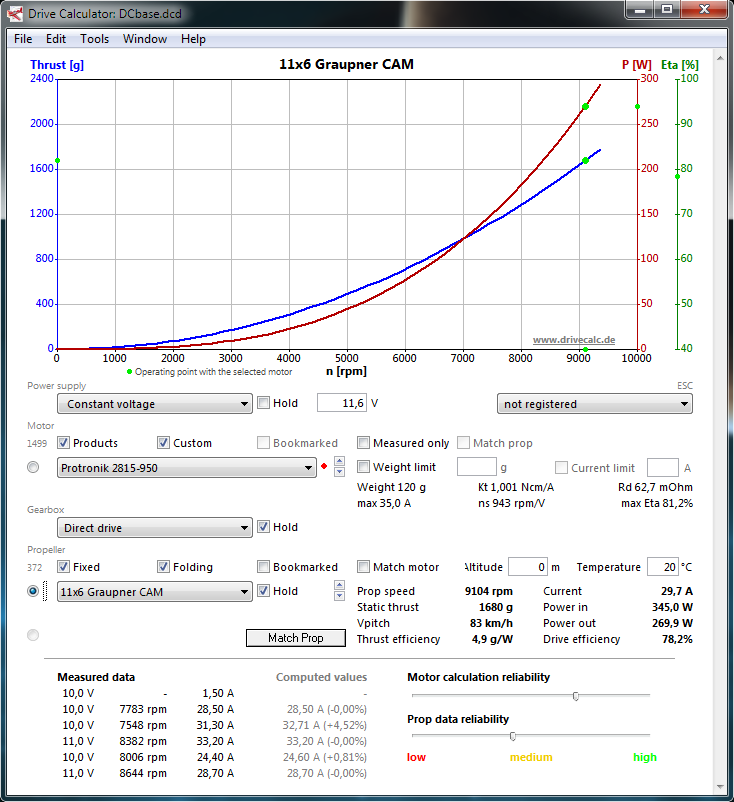
Task: Click the green operating point on thrust curve
Action: coord(585,161)
